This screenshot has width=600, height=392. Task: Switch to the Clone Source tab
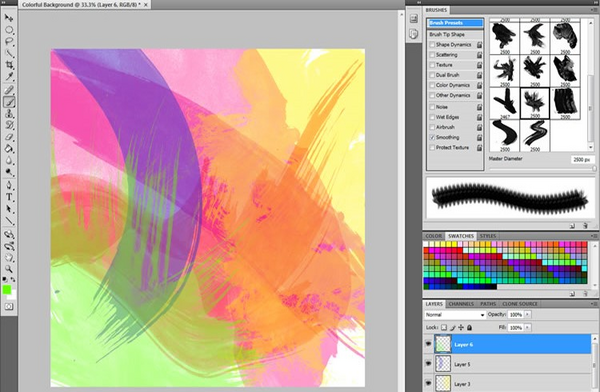[x=520, y=304]
